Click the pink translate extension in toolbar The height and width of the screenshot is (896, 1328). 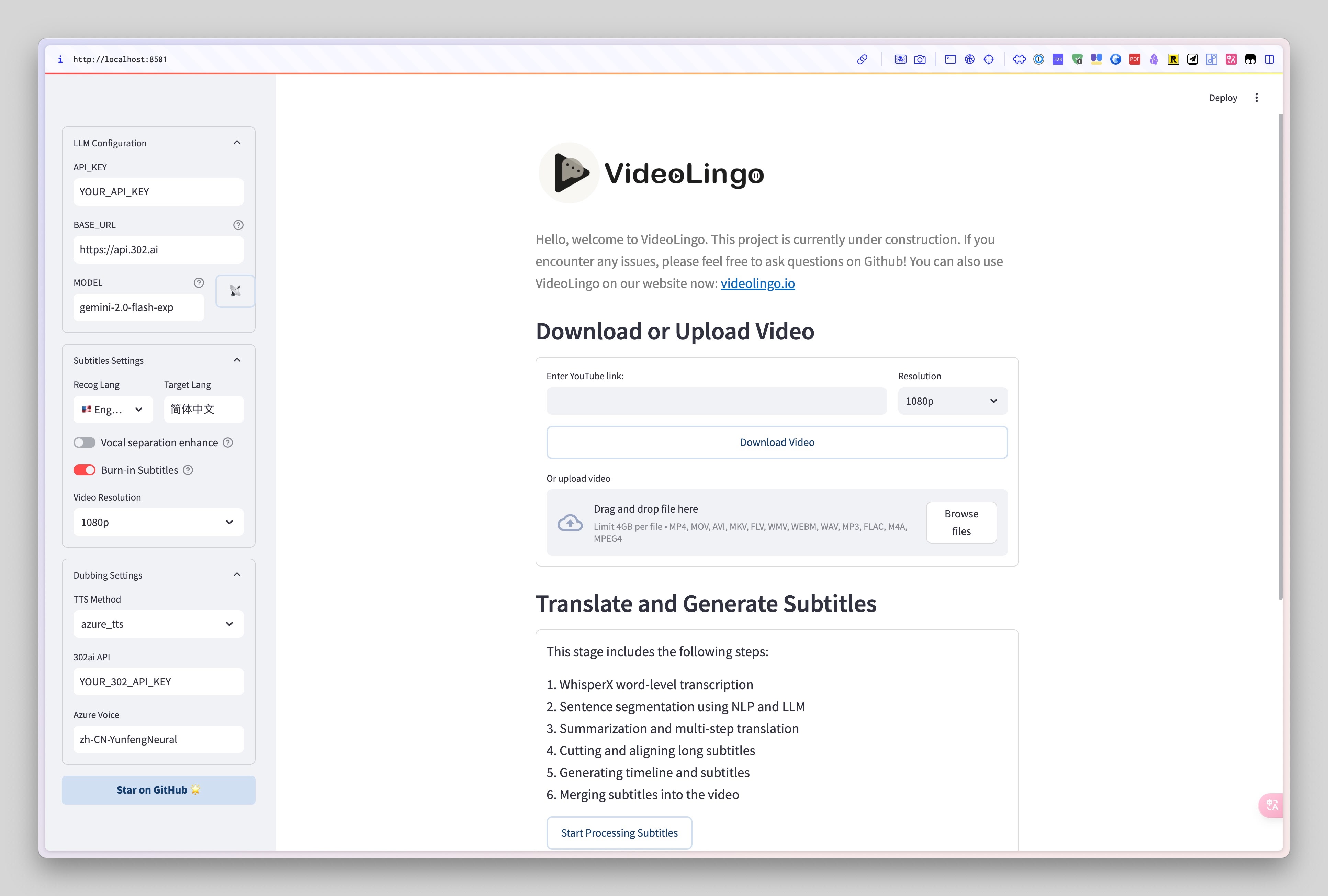pos(1231,59)
